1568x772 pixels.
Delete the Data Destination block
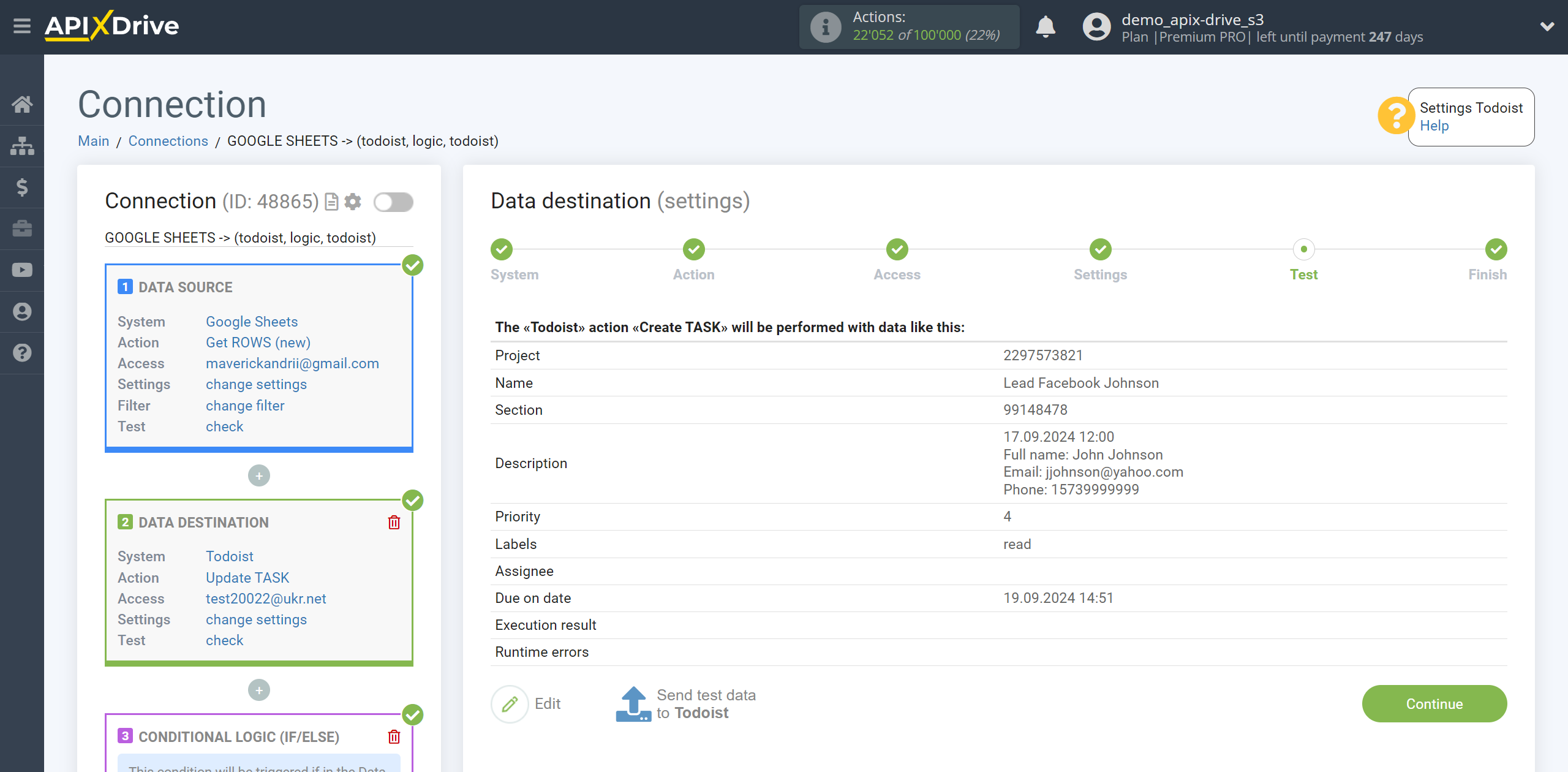pyautogui.click(x=394, y=522)
